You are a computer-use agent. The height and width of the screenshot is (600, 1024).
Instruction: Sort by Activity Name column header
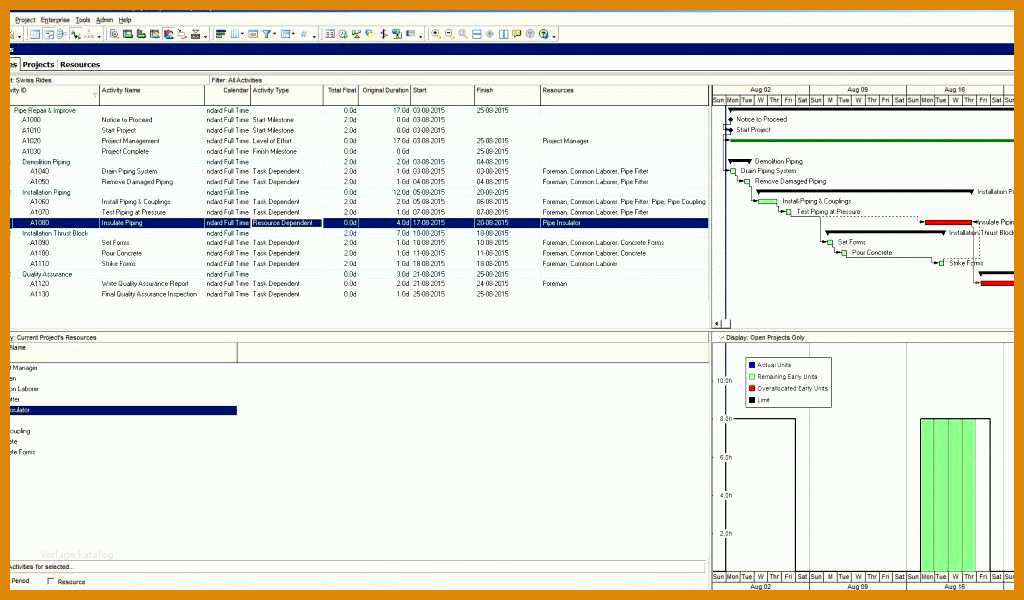152,95
